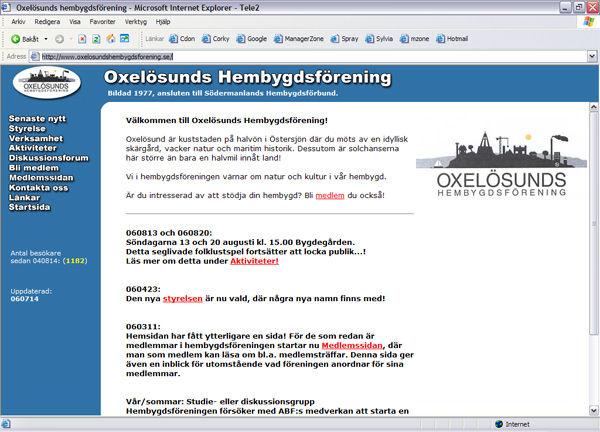The image size is (600, 432).
Task: Open the Hotmail link in the links bar
Action: pyautogui.click(x=452, y=39)
